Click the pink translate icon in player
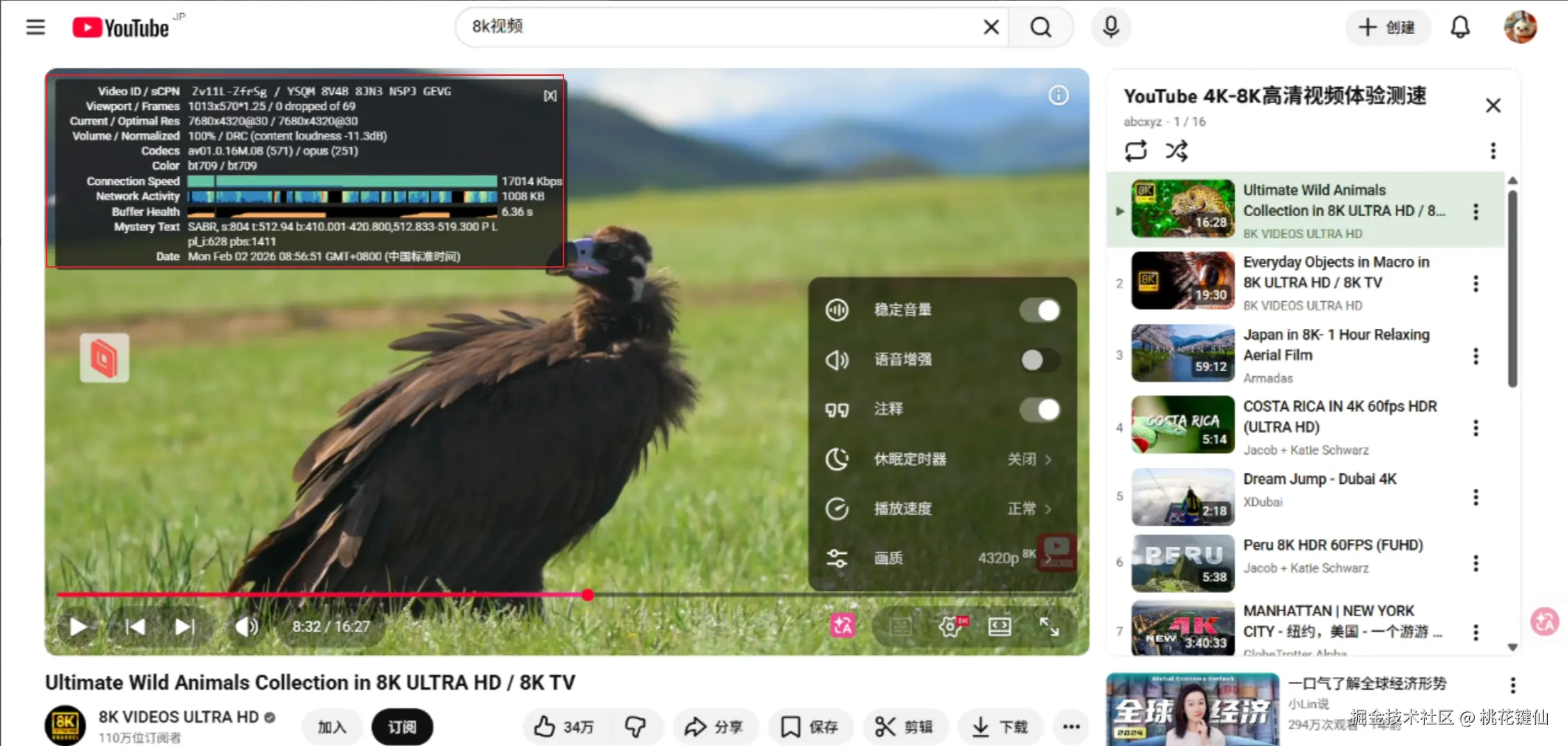The height and width of the screenshot is (746, 1568). [x=842, y=626]
